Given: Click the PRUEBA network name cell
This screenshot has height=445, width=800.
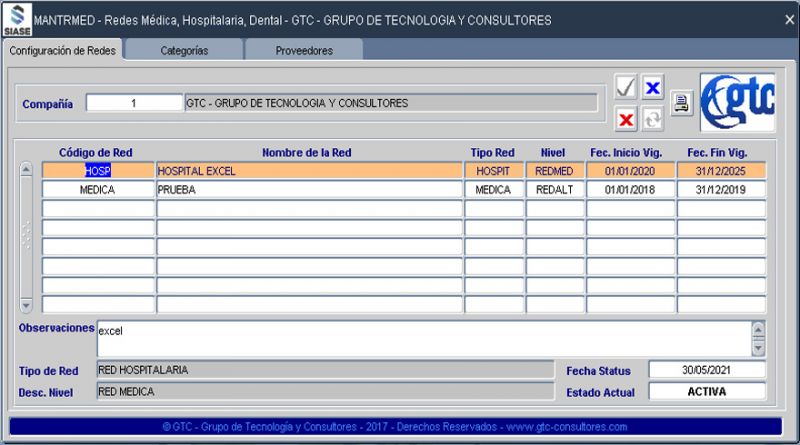Looking at the screenshot, I should click(309, 190).
